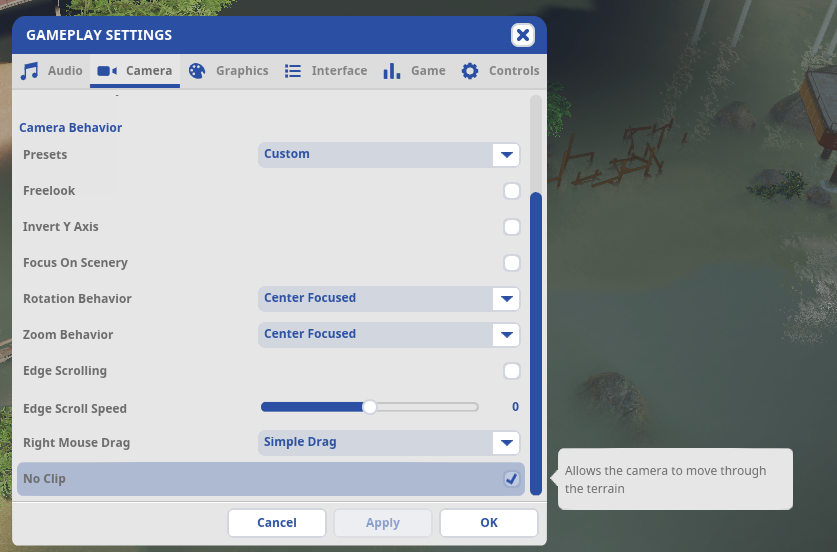
Task: Expand Right Mouse Drag dropdown
Action: click(x=389, y=443)
